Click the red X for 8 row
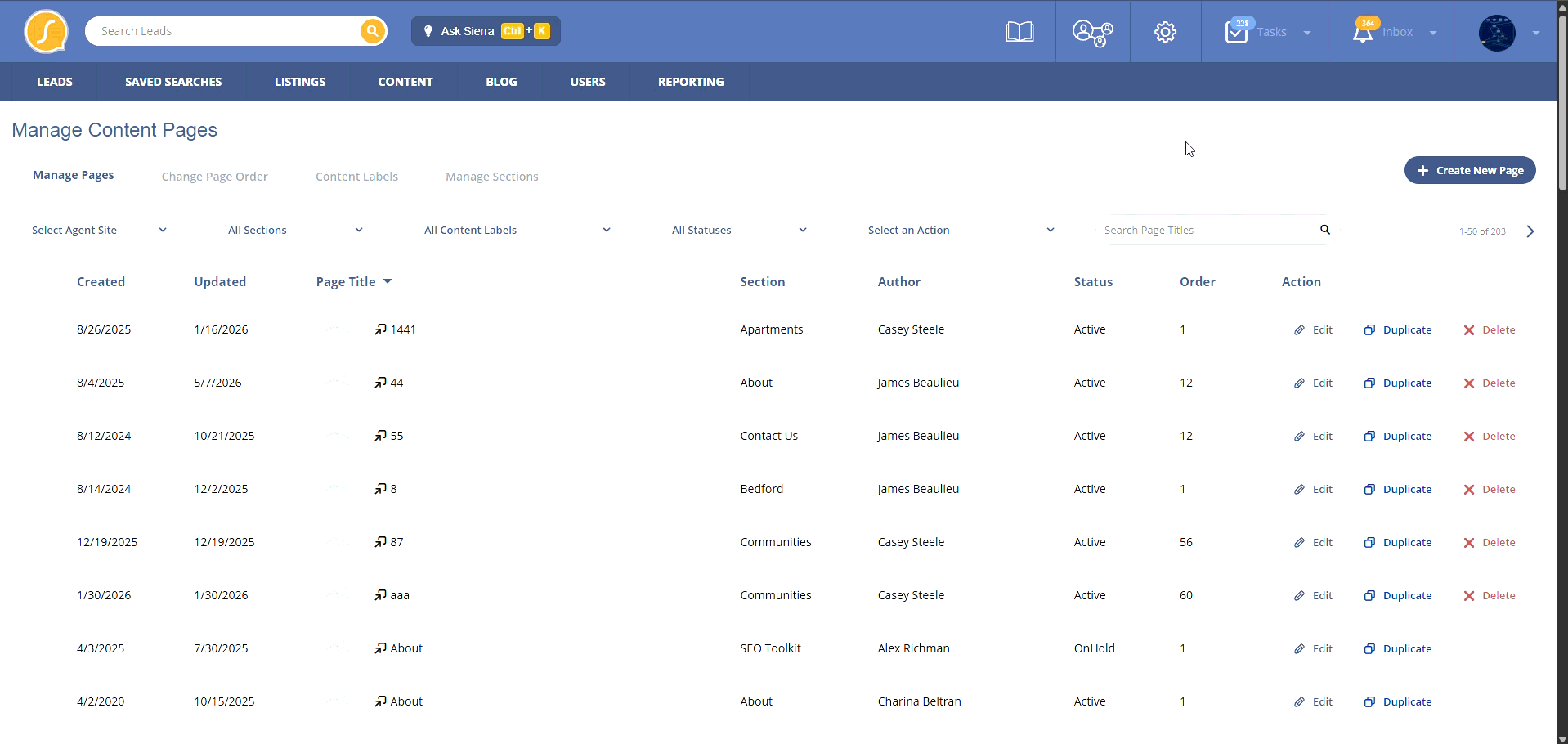This screenshot has width=1568, height=744. click(x=1469, y=489)
